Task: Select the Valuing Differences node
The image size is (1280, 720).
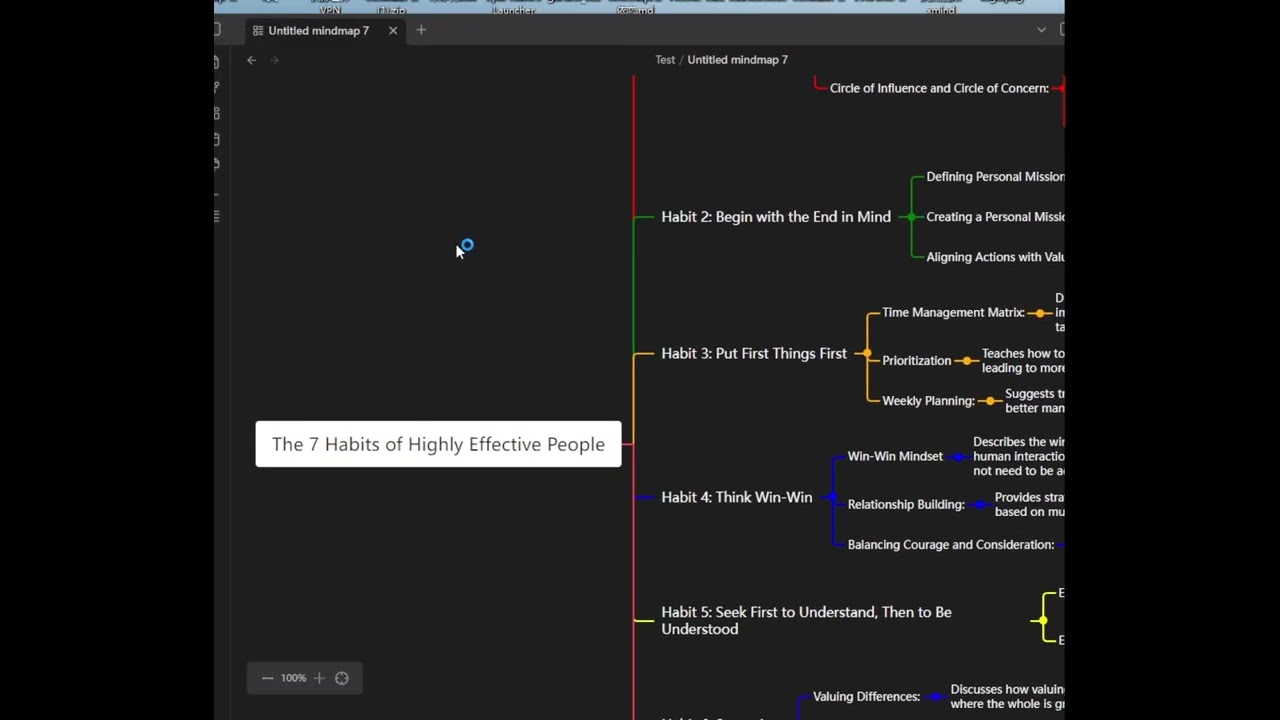Action: [x=866, y=697]
